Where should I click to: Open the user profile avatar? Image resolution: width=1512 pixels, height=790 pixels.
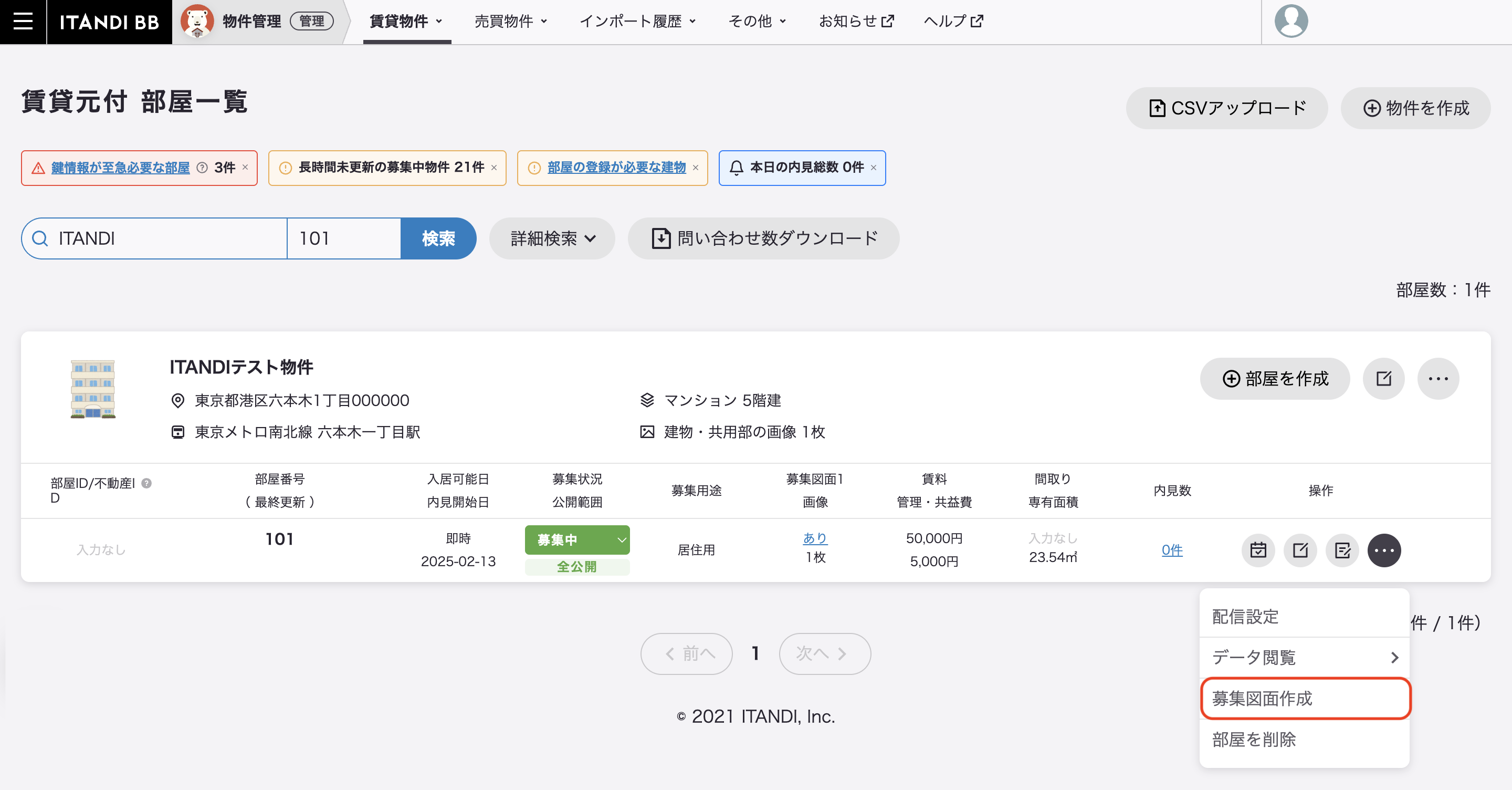coord(1291,22)
